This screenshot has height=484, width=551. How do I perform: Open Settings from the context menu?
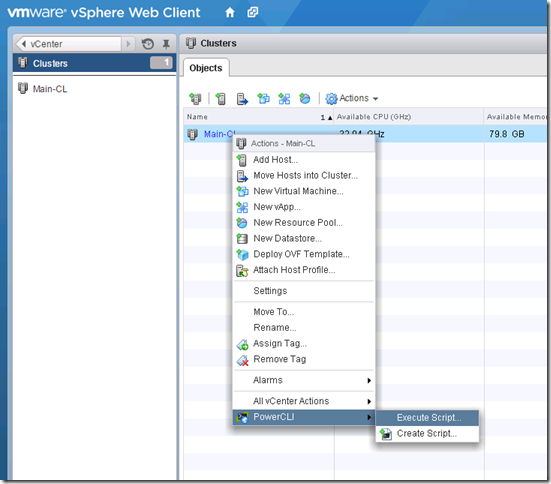pyautogui.click(x=304, y=291)
